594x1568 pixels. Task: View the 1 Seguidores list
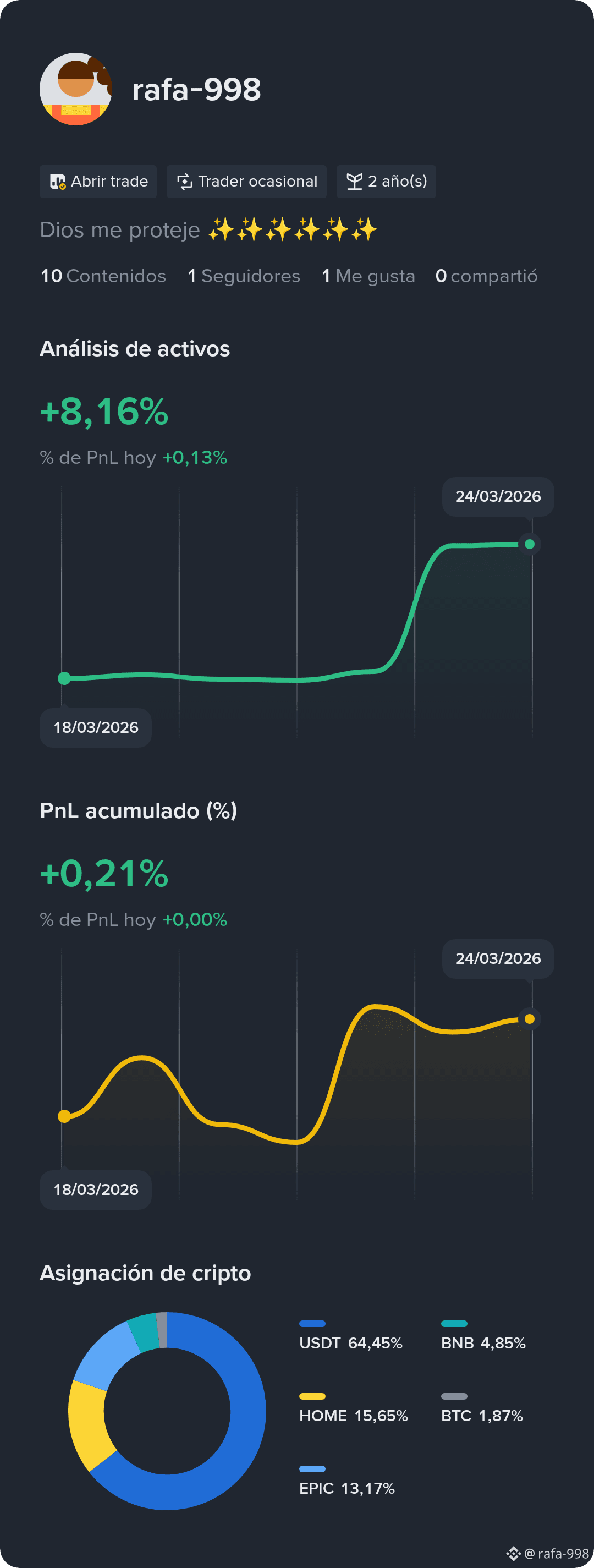244,276
